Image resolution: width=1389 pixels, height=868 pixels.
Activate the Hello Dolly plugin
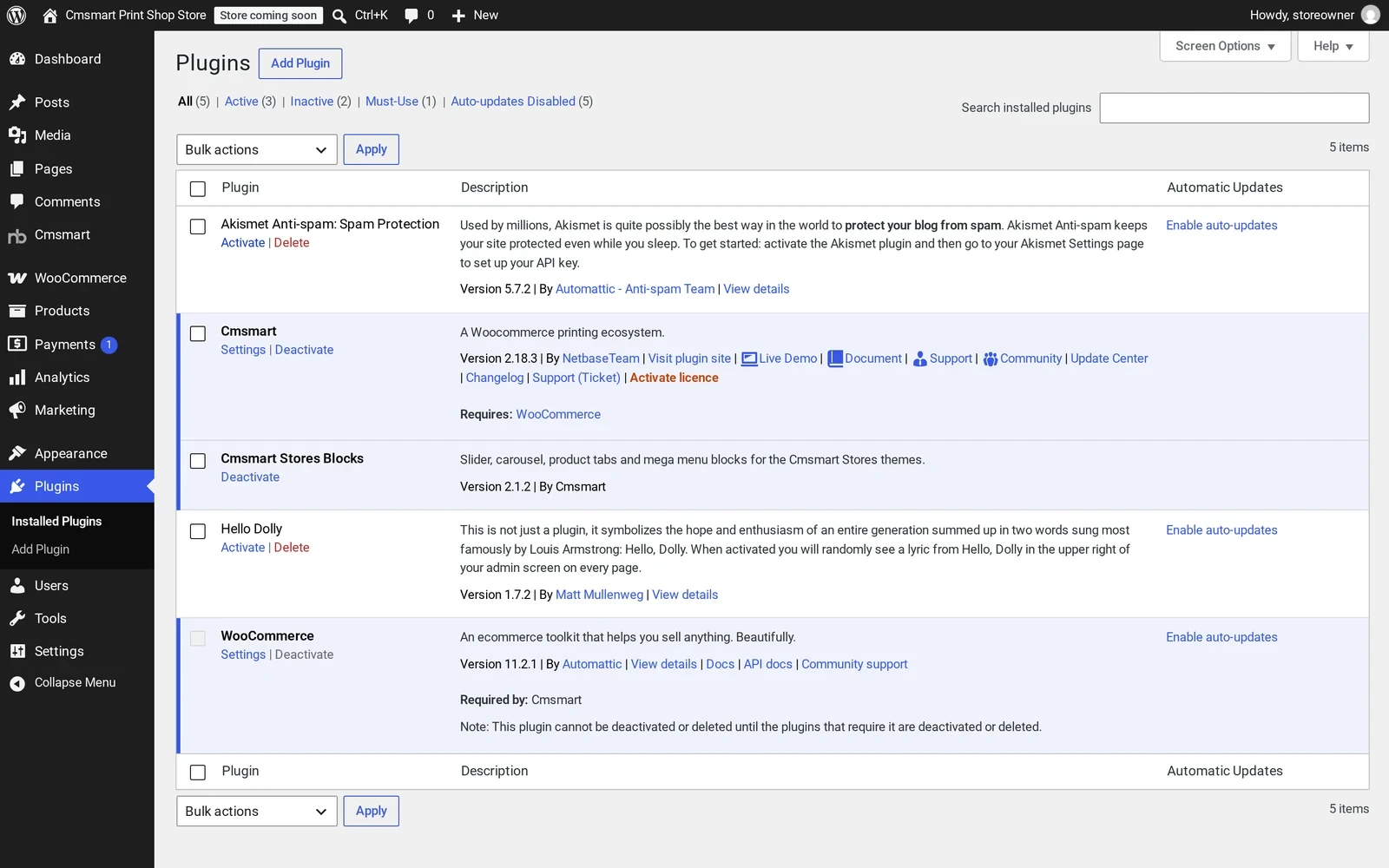(x=242, y=548)
